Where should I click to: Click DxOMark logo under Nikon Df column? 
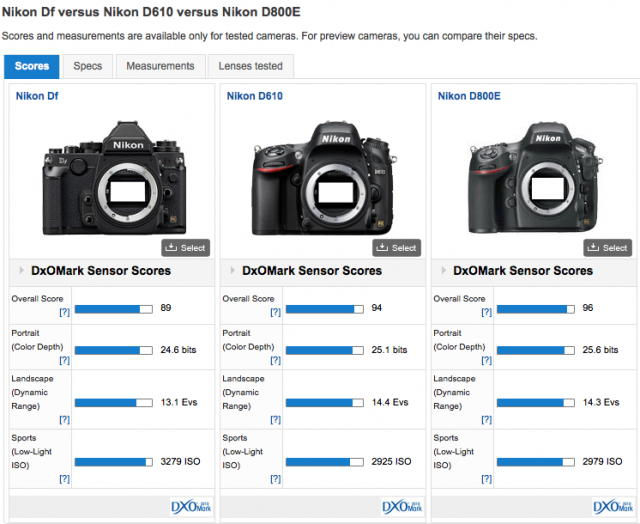[191, 507]
